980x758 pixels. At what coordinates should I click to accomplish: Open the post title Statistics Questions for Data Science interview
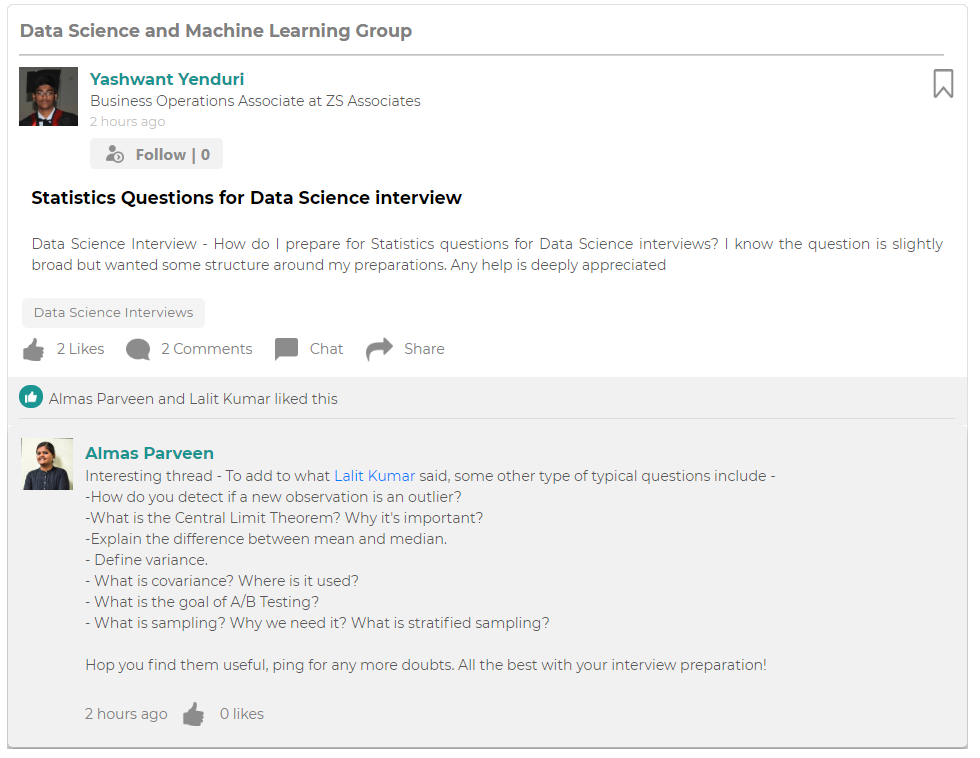click(x=246, y=198)
